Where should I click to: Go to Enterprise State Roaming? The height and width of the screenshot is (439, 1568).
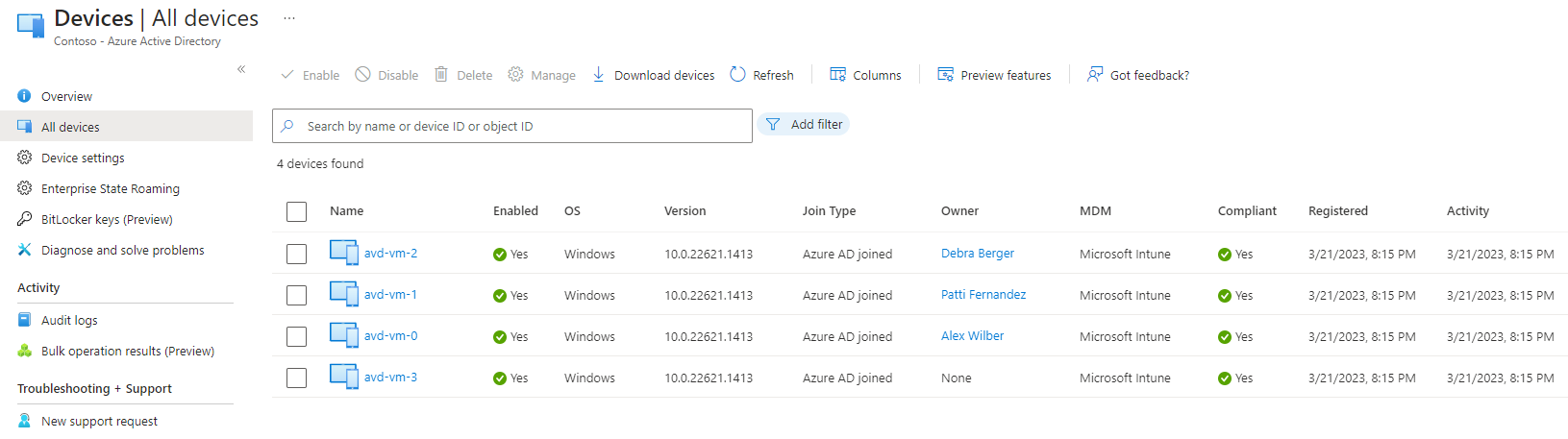[111, 188]
